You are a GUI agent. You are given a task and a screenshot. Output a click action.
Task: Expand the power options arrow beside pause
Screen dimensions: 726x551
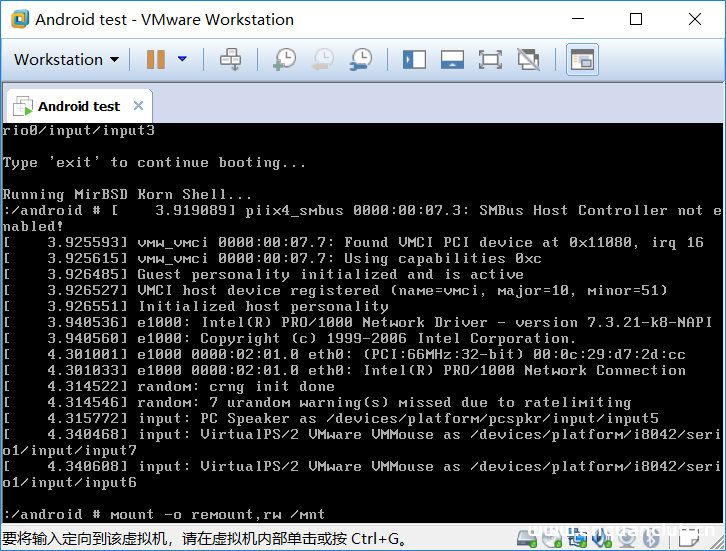click(x=182, y=59)
